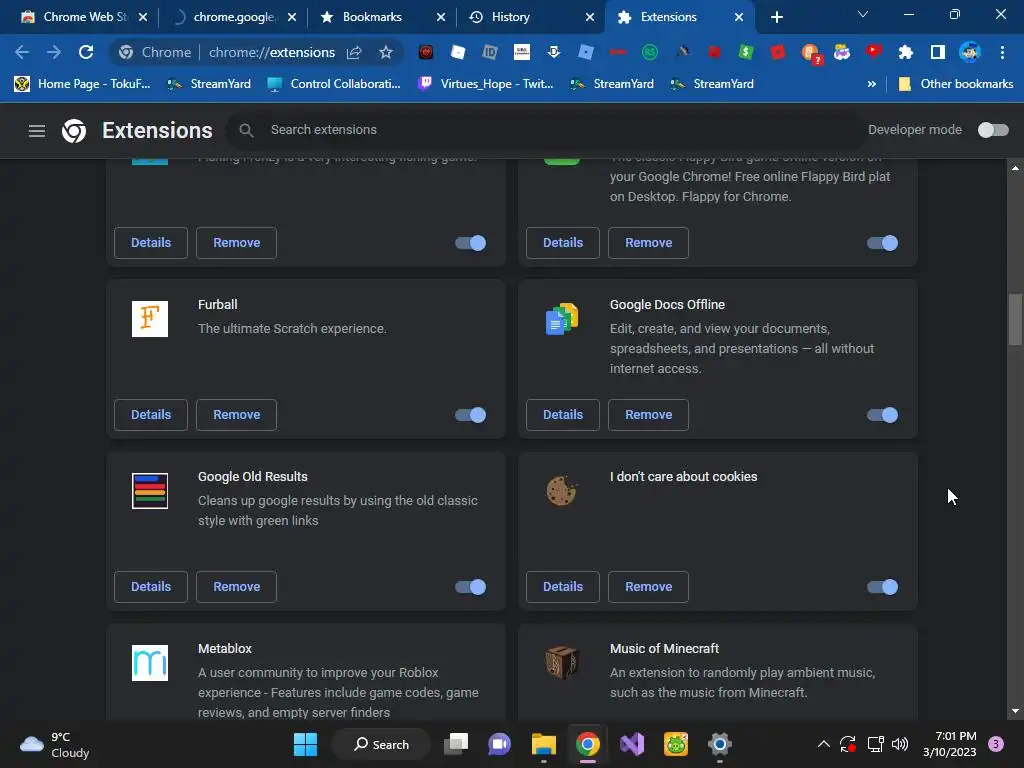
Task: Open the volume control in system tray
Action: pyautogui.click(x=900, y=744)
